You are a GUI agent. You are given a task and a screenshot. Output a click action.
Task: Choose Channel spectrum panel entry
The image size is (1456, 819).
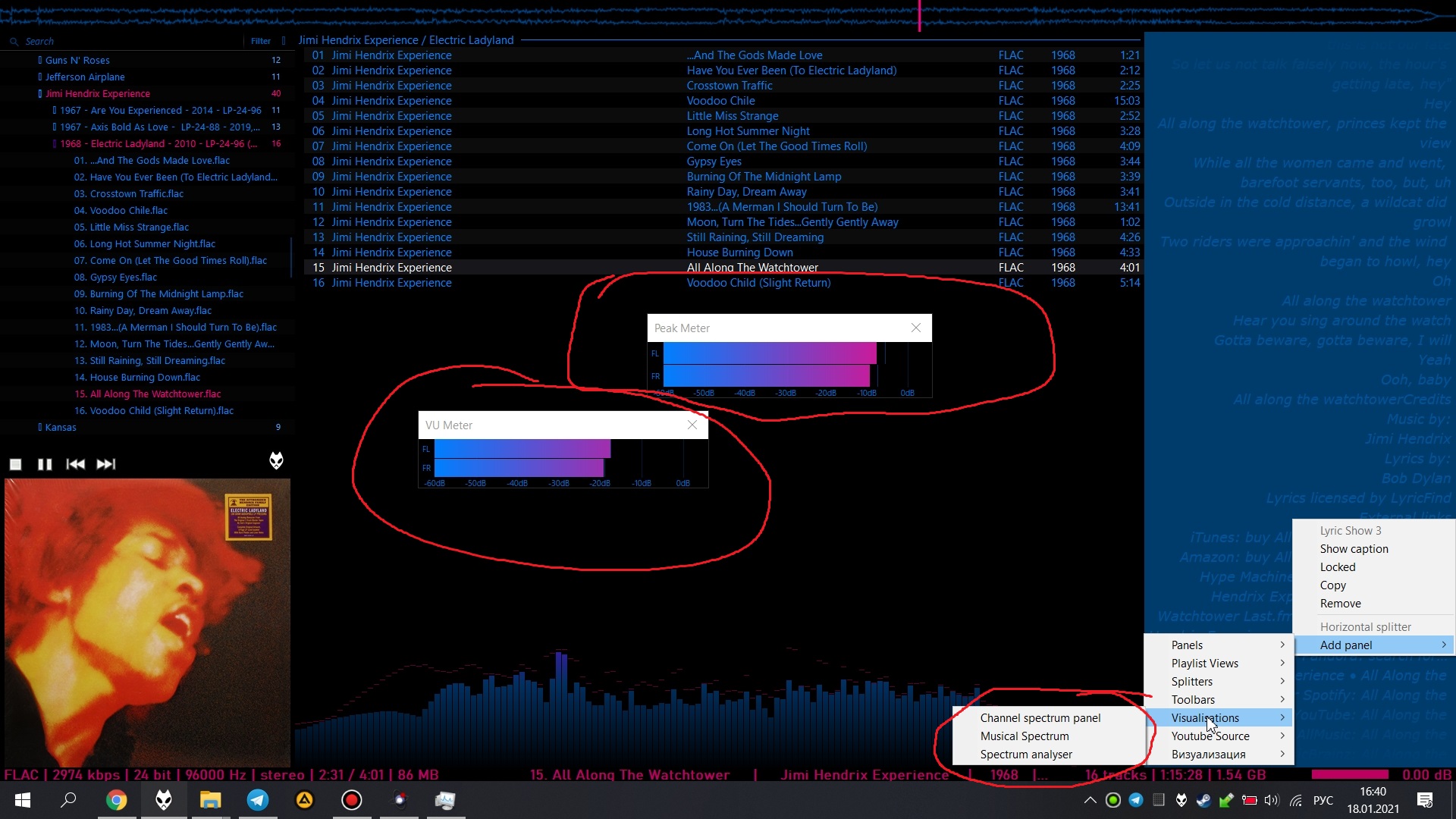point(1040,718)
